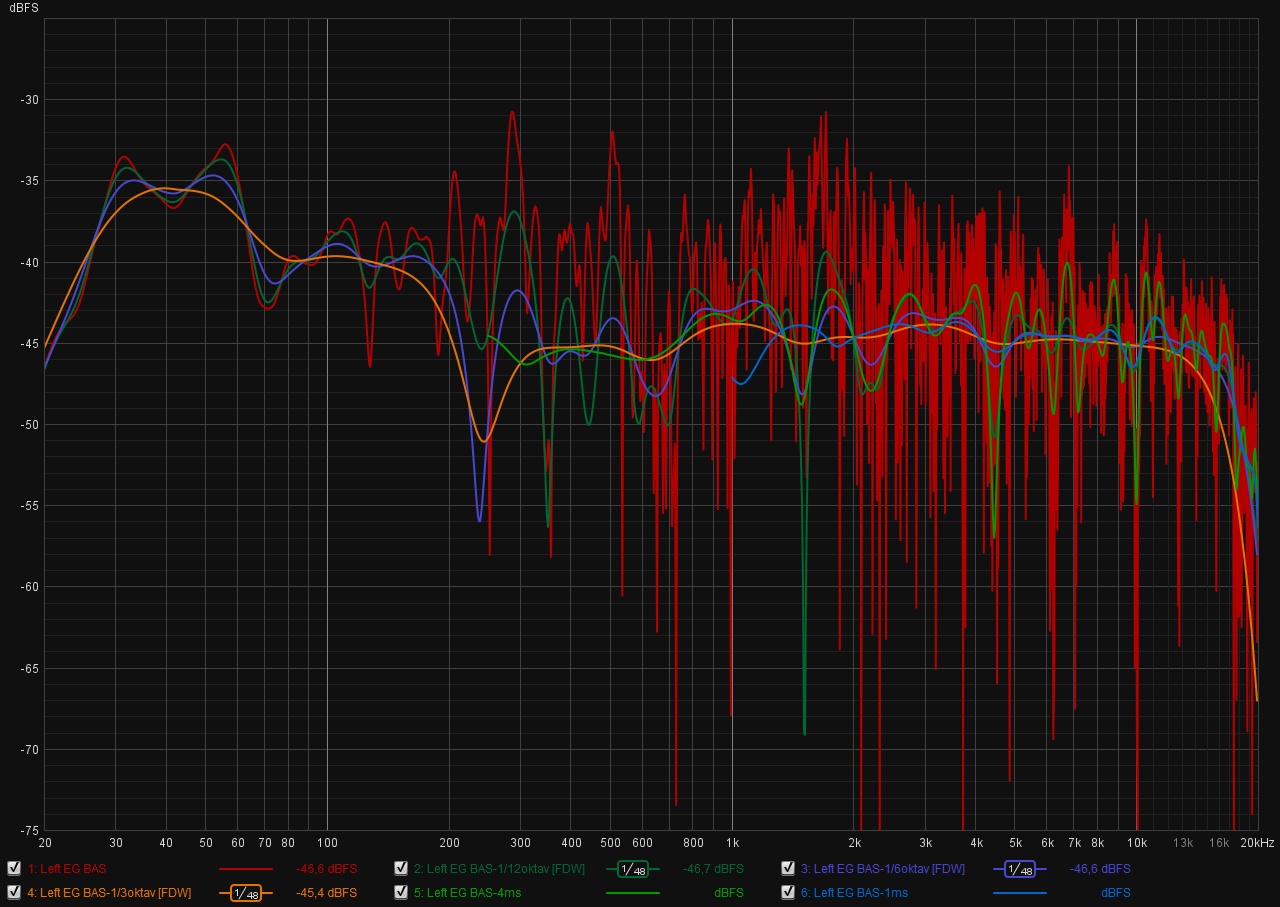Viewport: 1280px width, 907px height.
Task: Click the blue line sample for trace 6
Action: [x=1019, y=893]
